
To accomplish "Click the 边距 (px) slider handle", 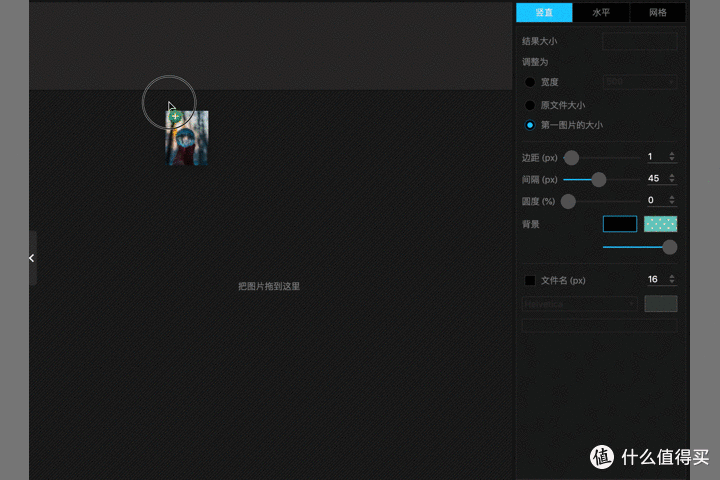I will pos(571,158).
